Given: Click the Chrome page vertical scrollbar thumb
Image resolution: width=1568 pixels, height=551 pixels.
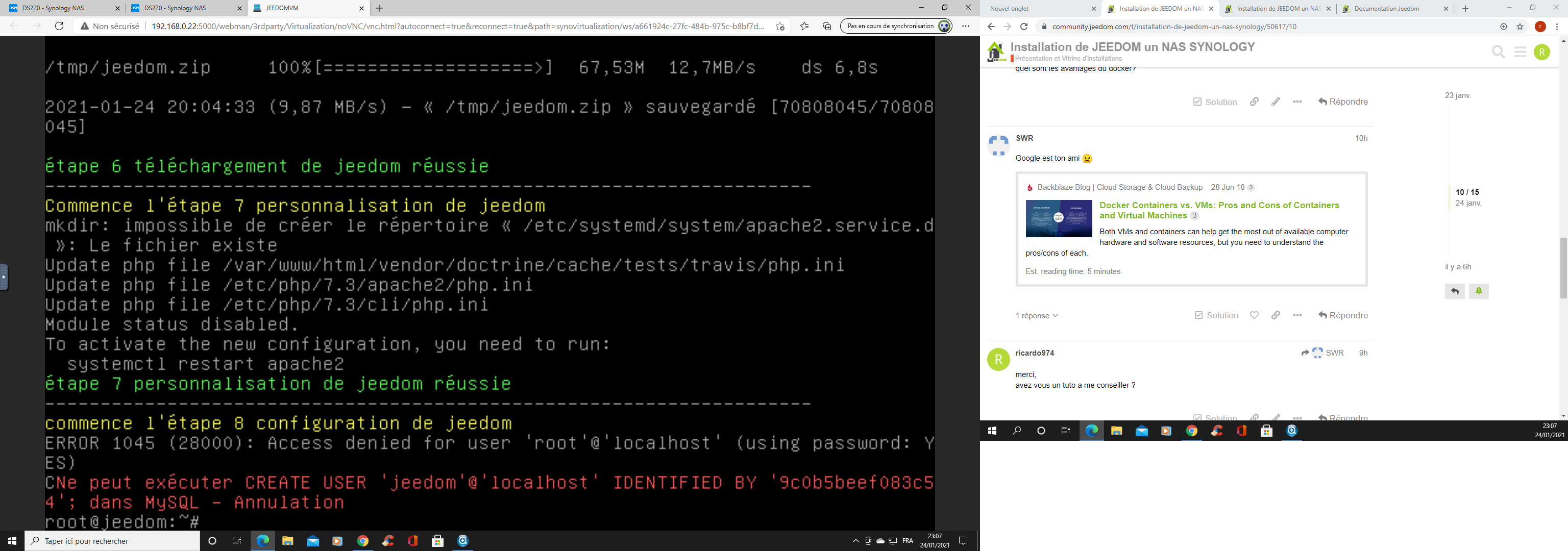Looking at the screenshot, I should click(1563, 268).
